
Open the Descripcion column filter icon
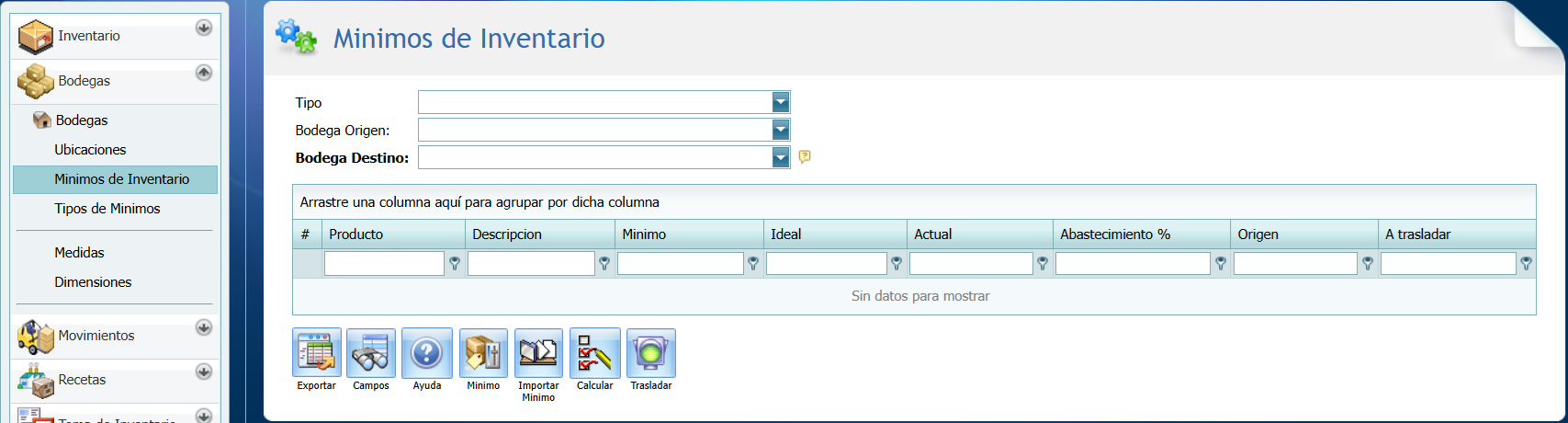tap(604, 264)
